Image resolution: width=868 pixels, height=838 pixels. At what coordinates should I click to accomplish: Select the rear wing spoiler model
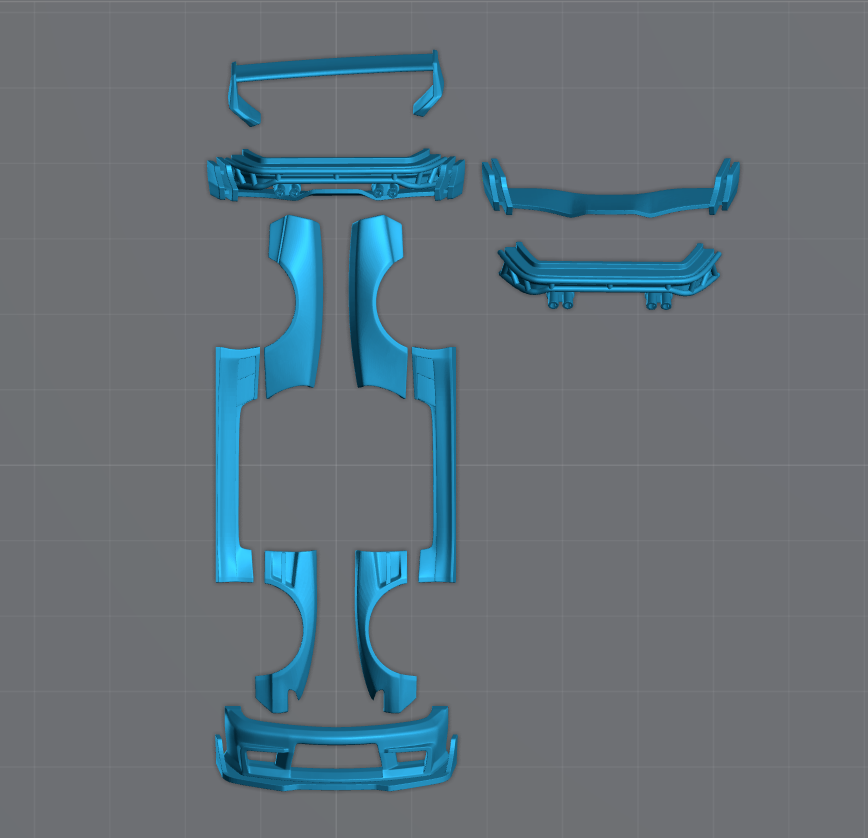(335, 67)
